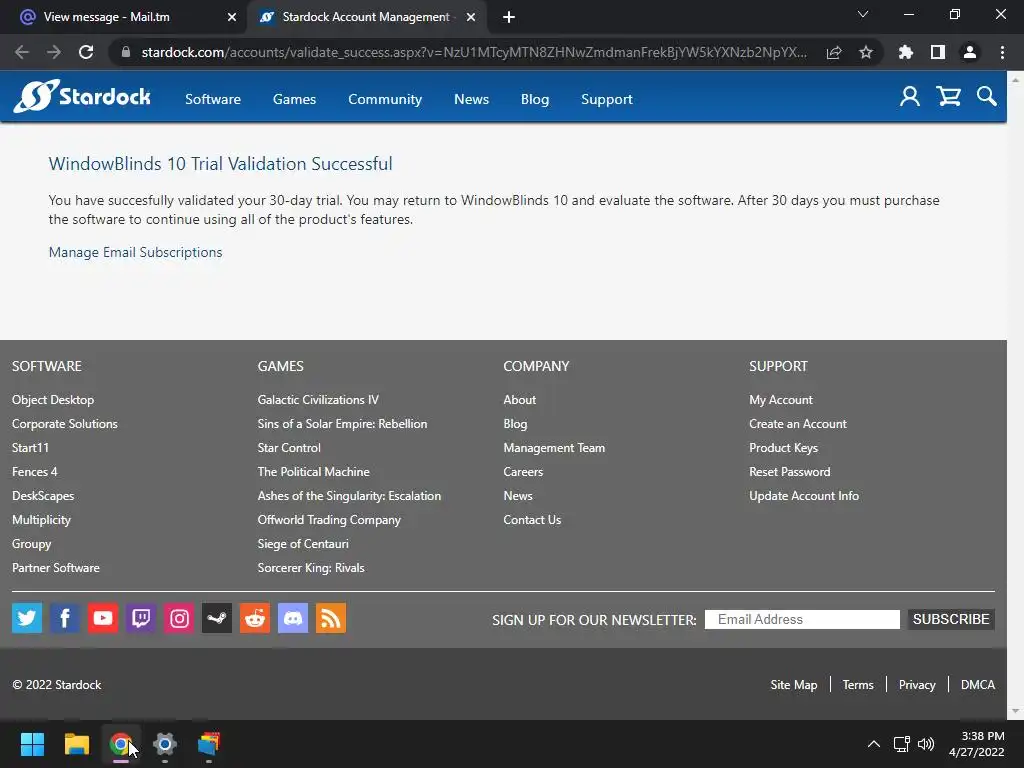
Task: Open the RSS feed icon
Action: pyautogui.click(x=331, y=618)
